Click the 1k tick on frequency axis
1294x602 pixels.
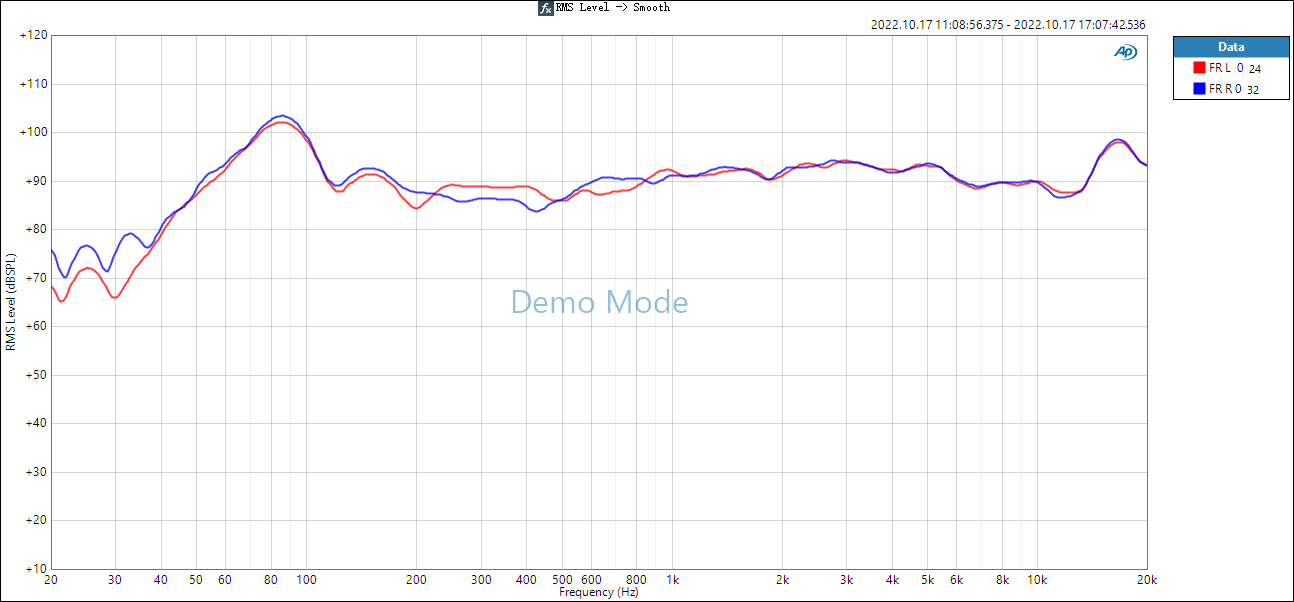click(673, 580)
